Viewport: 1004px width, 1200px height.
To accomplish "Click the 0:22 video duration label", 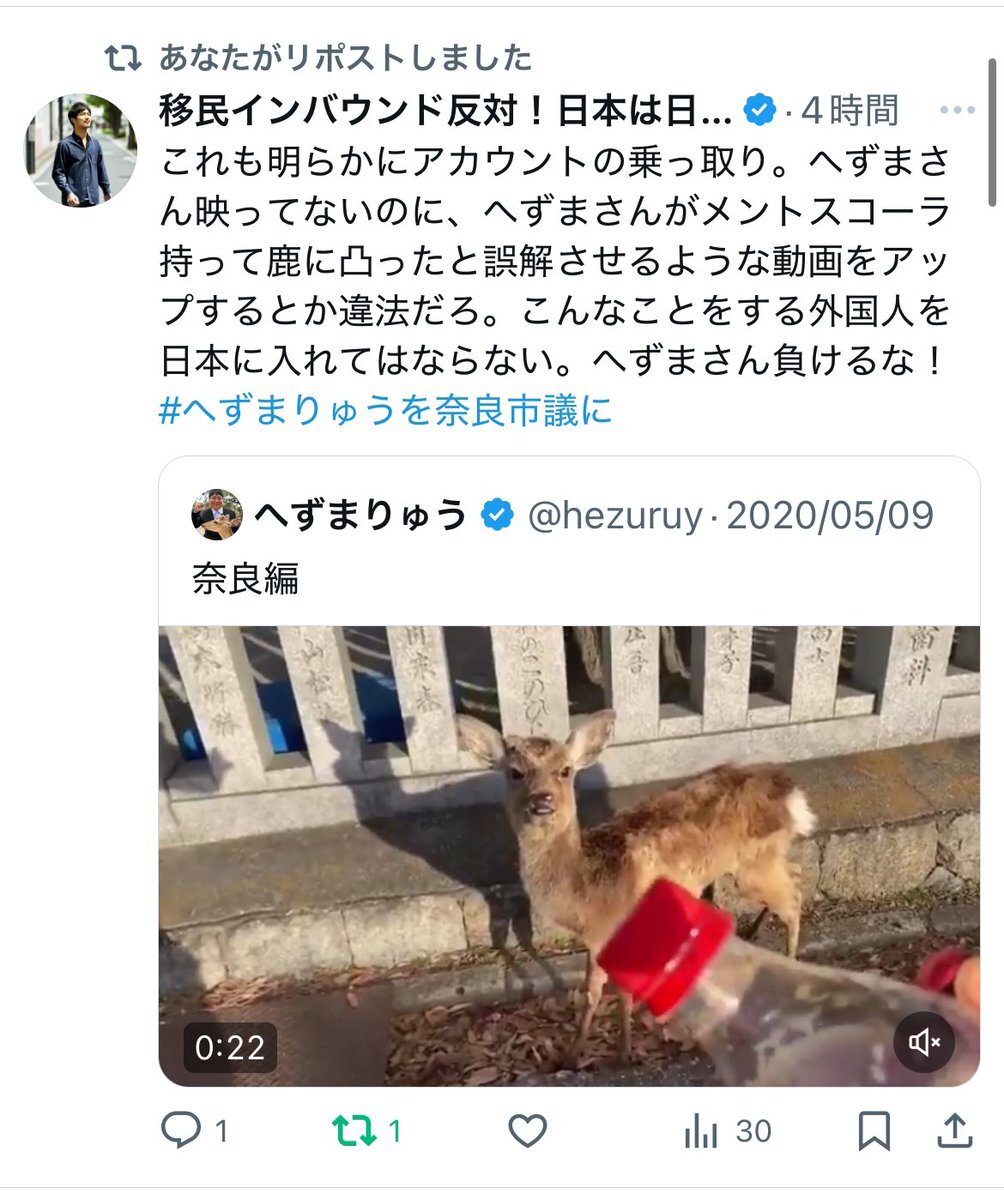I will click(230, 1048).
